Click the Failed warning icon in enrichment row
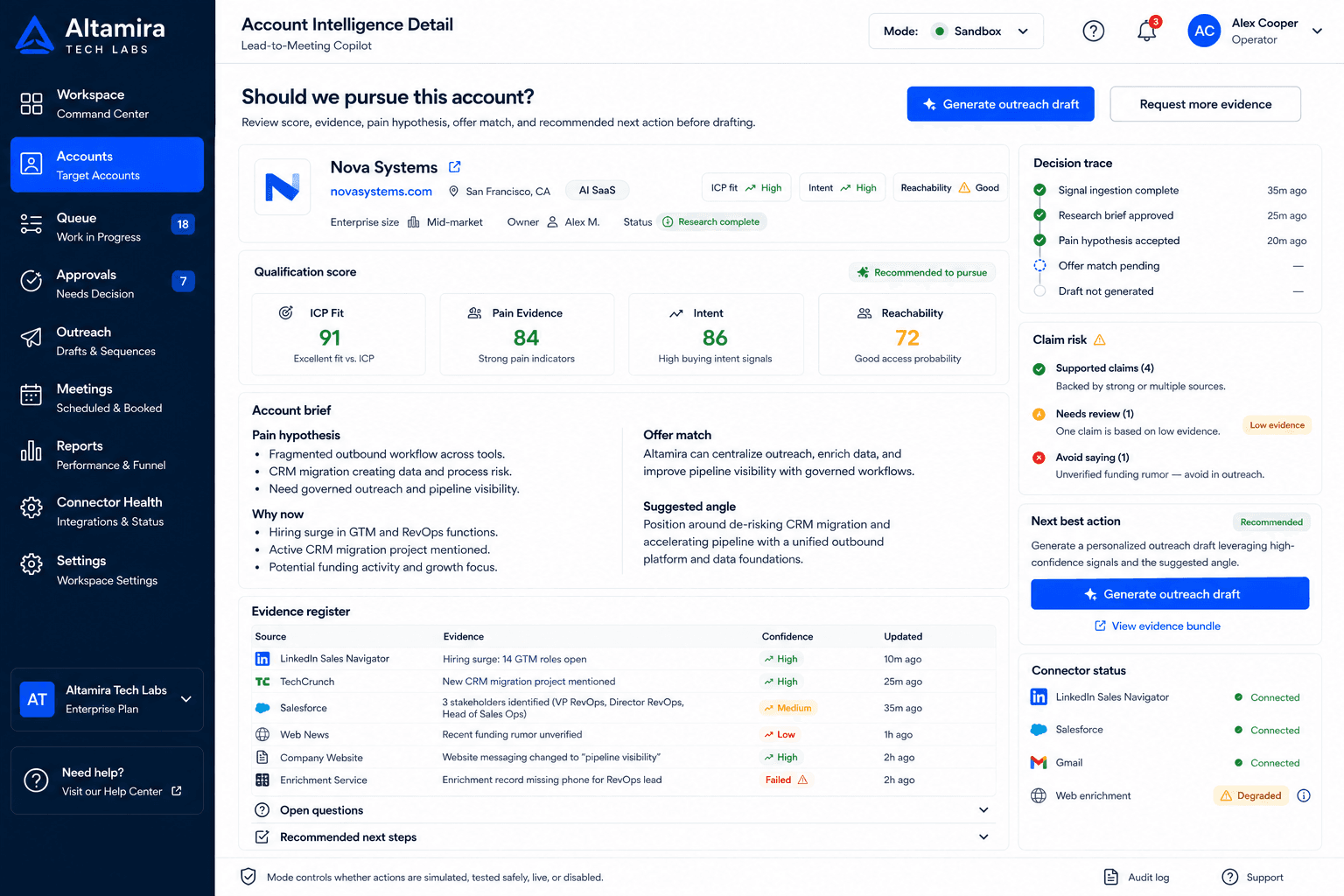The image size is (1344, 896). (x=803, y=780)
